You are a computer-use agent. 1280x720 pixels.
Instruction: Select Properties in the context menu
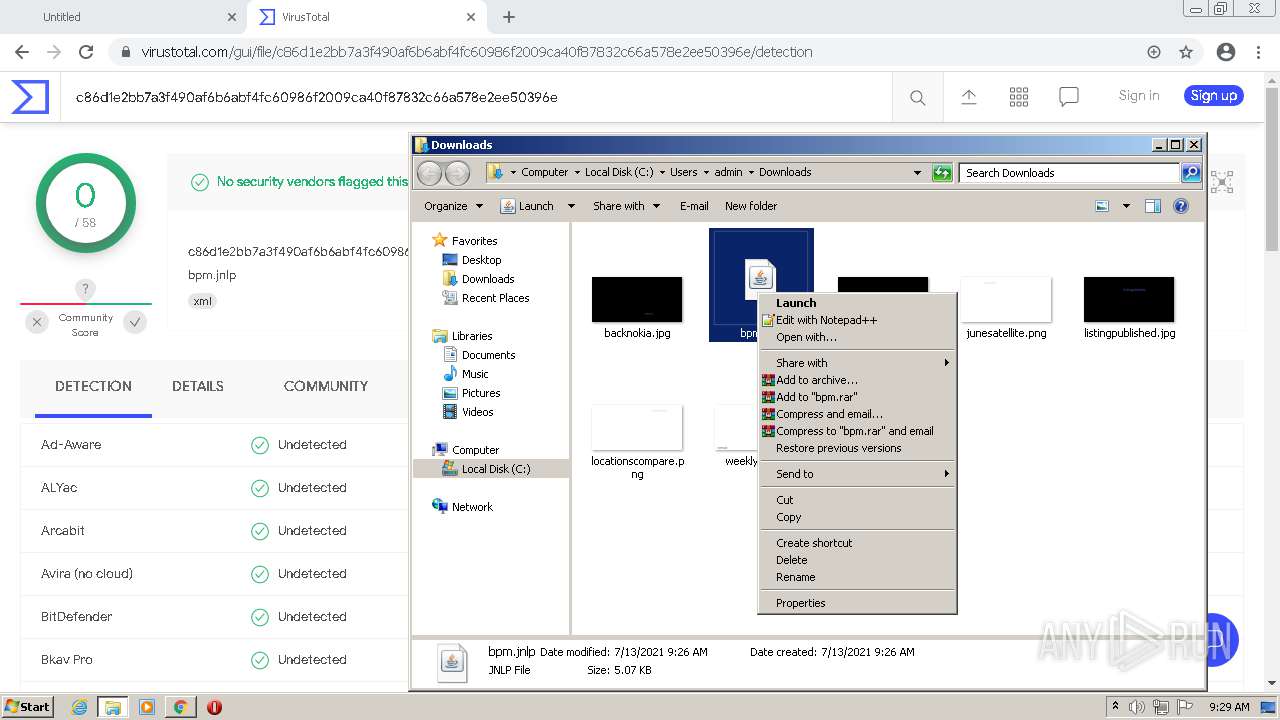click(x=857, y=603)
